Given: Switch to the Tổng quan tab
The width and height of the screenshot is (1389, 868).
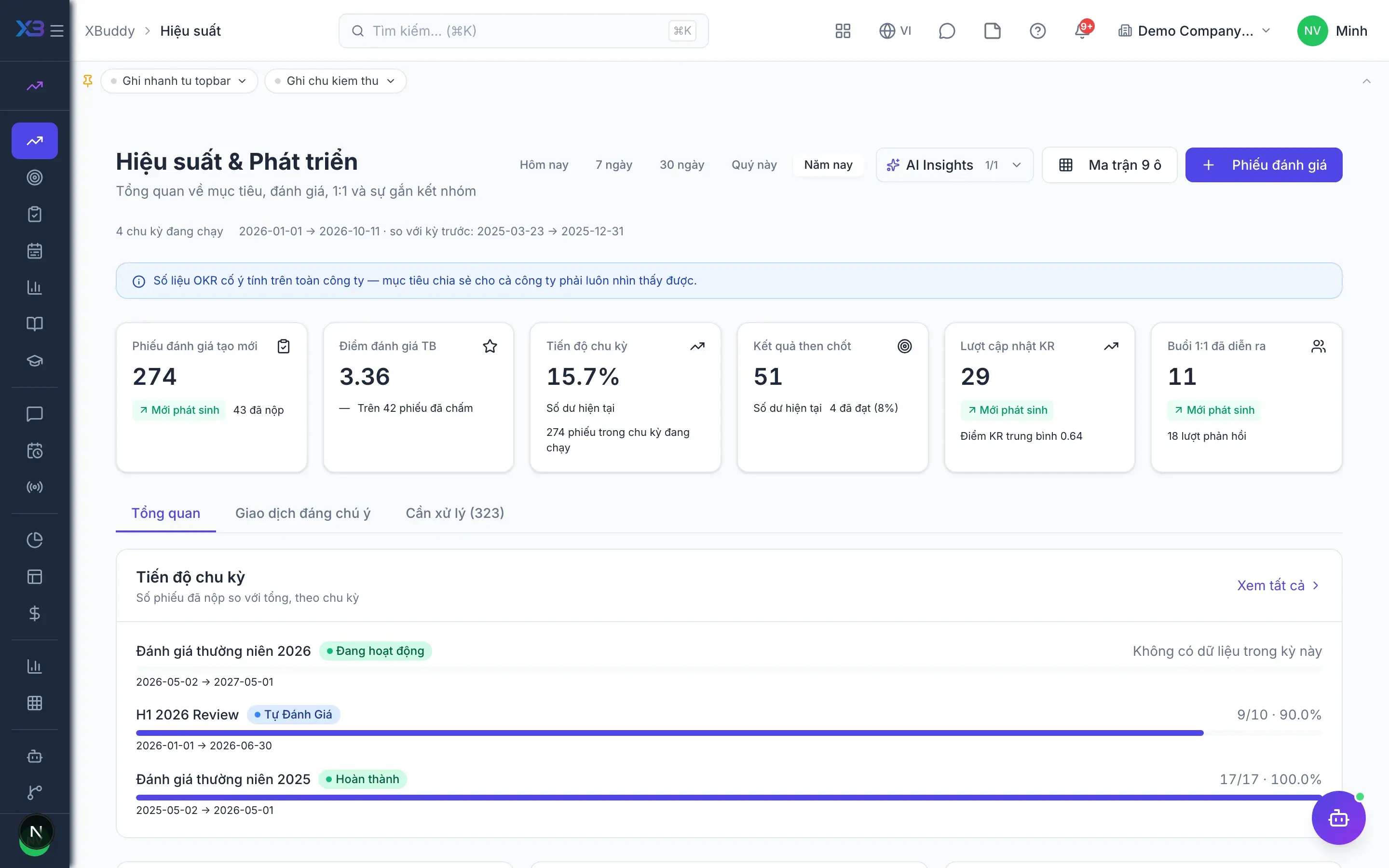Looking at the screenshot, I should pos(166,513).
